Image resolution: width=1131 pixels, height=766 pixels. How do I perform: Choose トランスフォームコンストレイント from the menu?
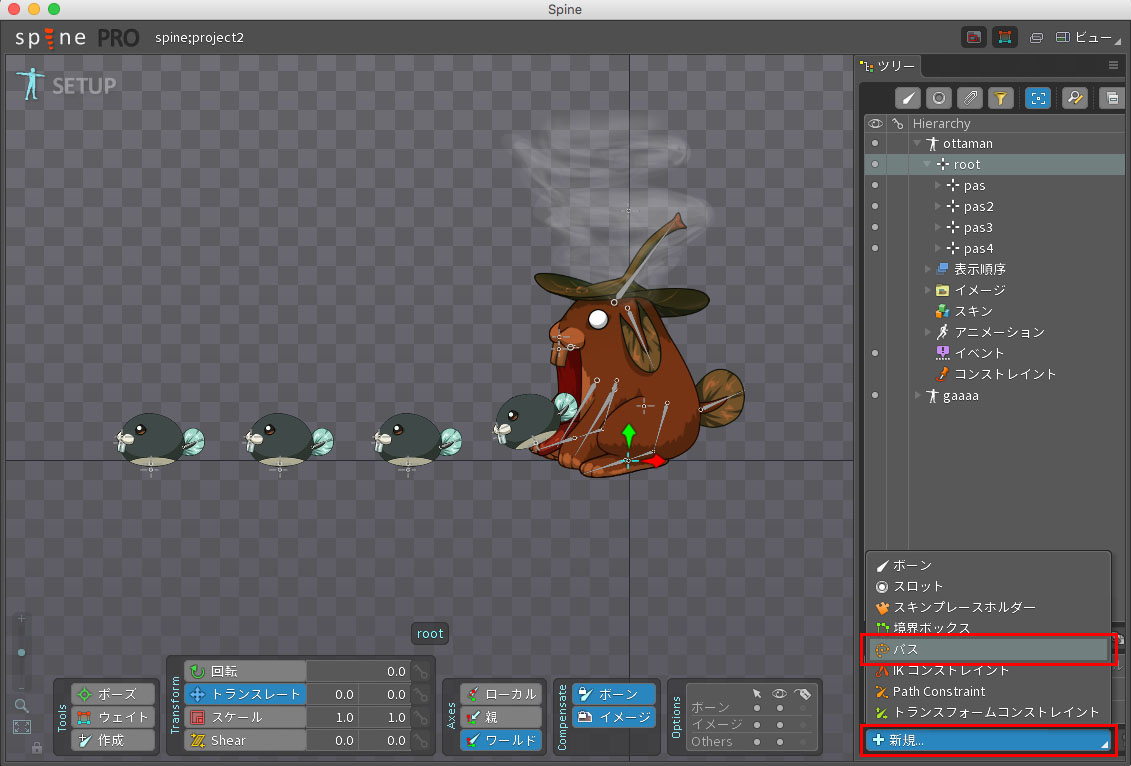point(988,712)
